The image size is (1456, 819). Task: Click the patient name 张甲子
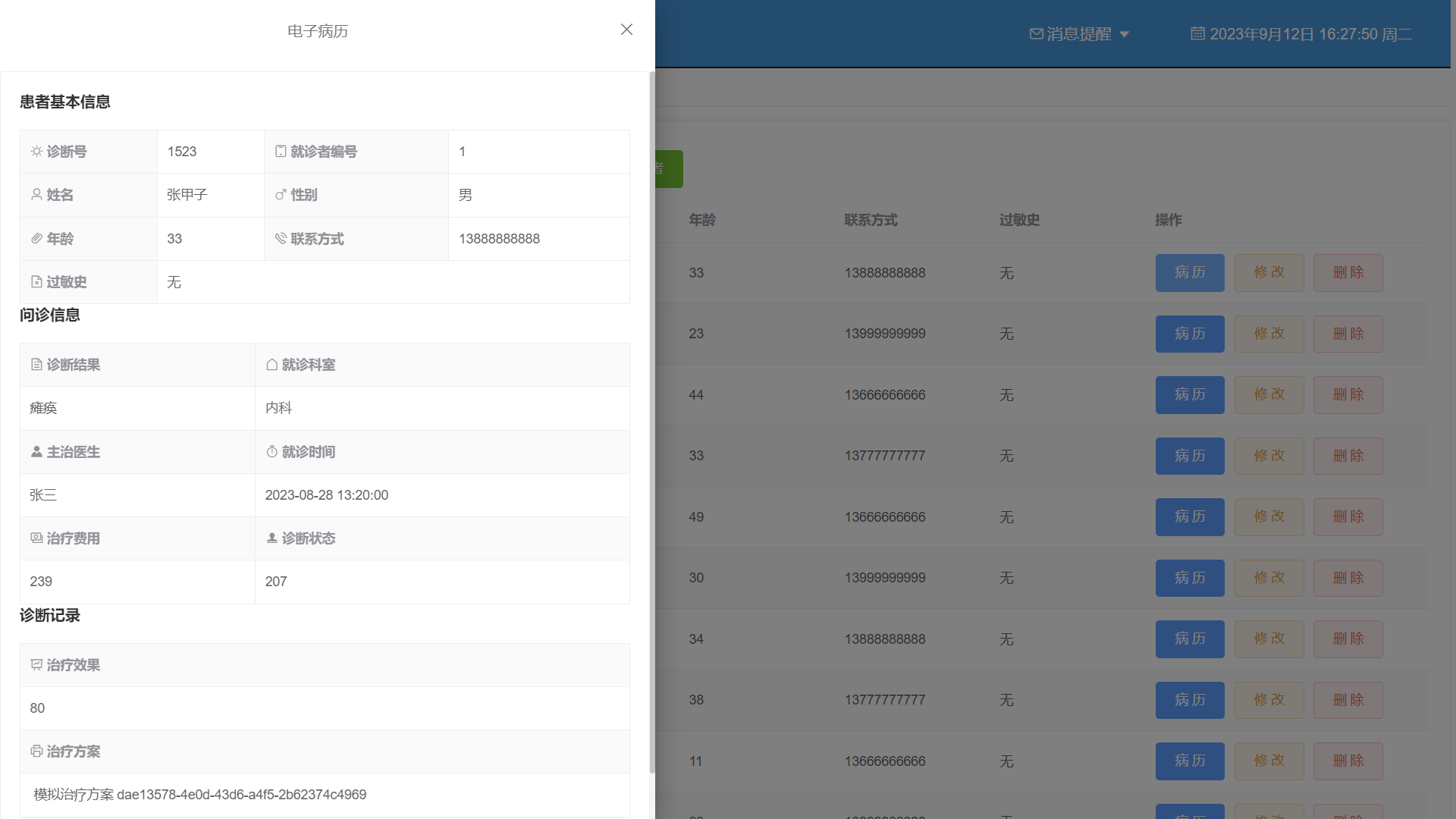187,195
